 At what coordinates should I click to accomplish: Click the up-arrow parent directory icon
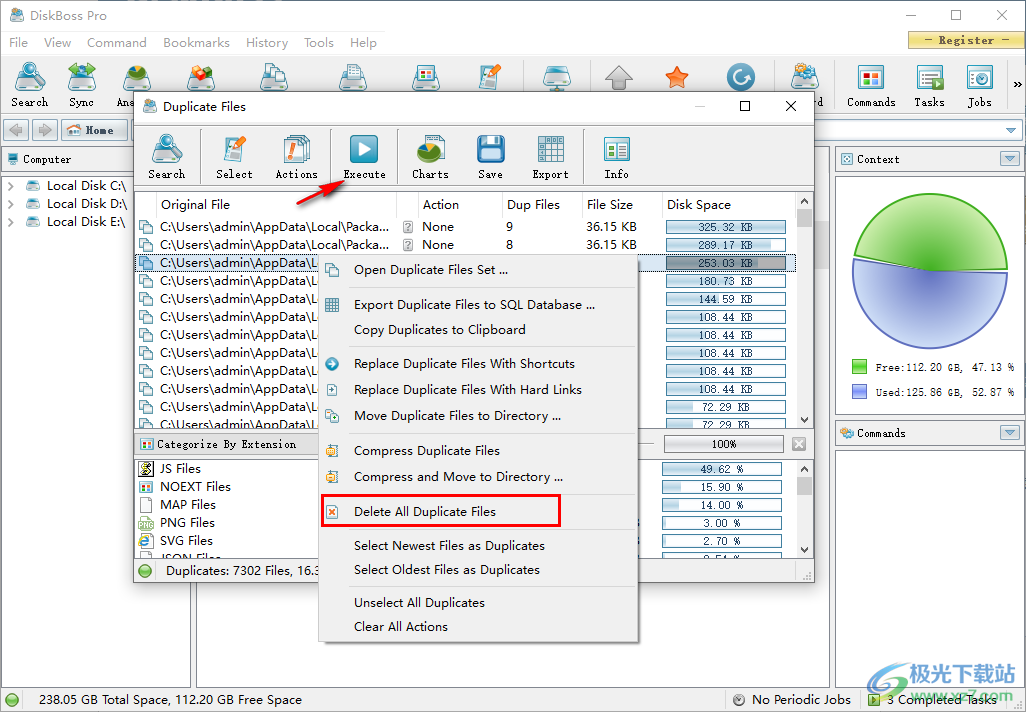point(619,78)
